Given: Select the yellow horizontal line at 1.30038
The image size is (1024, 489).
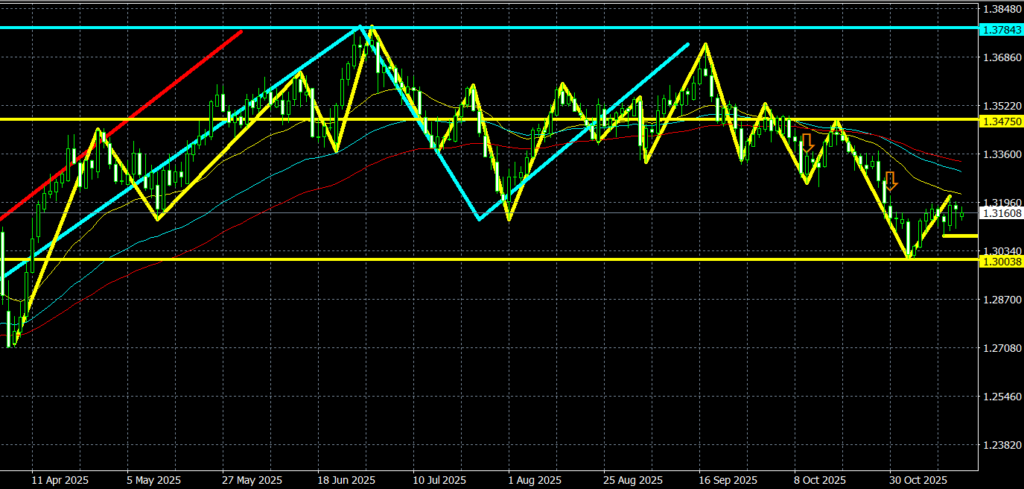Looking at the screenshot, I should tap(500, 260).
